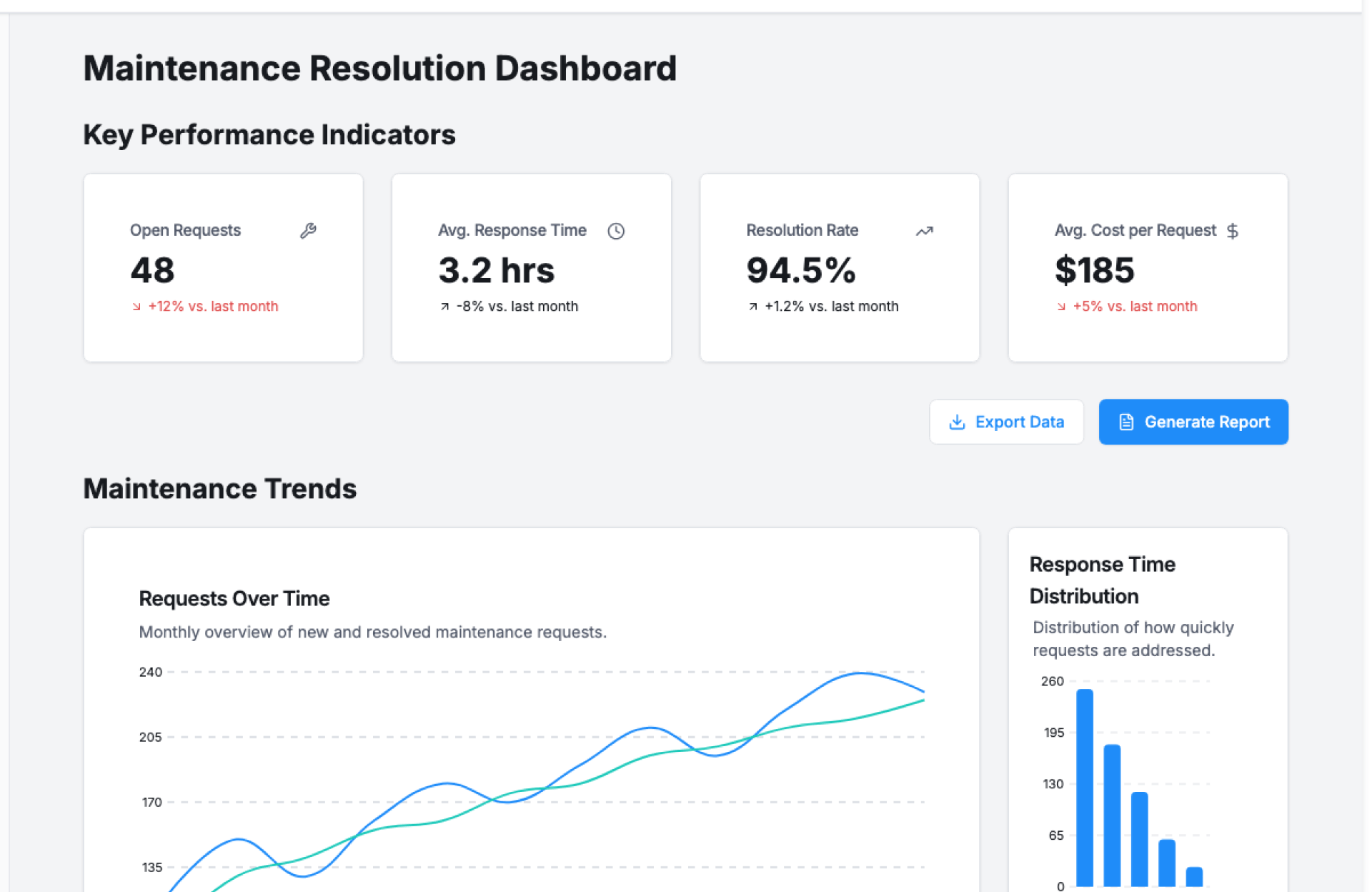Screen dimensions: 1372x892
Task: Click the document icon in Generate Report
Action: 1126,422
